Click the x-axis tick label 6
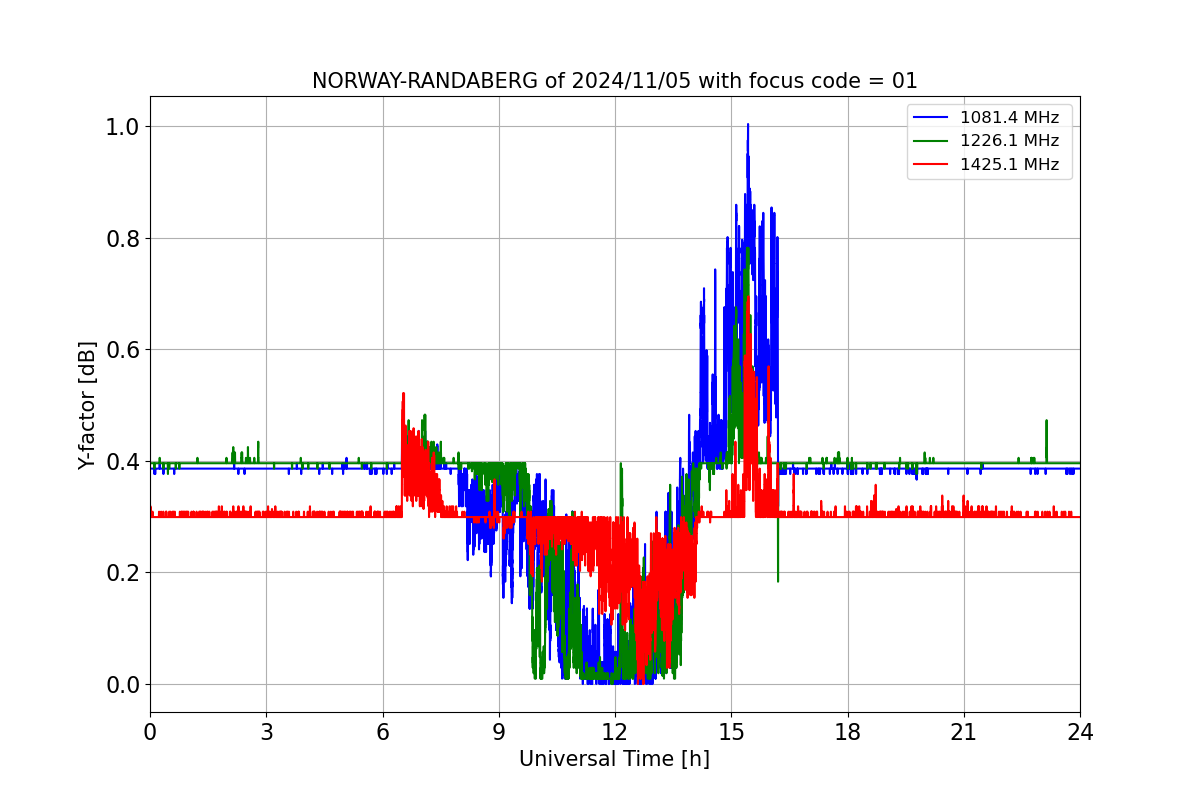This screenshot has height=800, width=1200. [x=382, y=732]
